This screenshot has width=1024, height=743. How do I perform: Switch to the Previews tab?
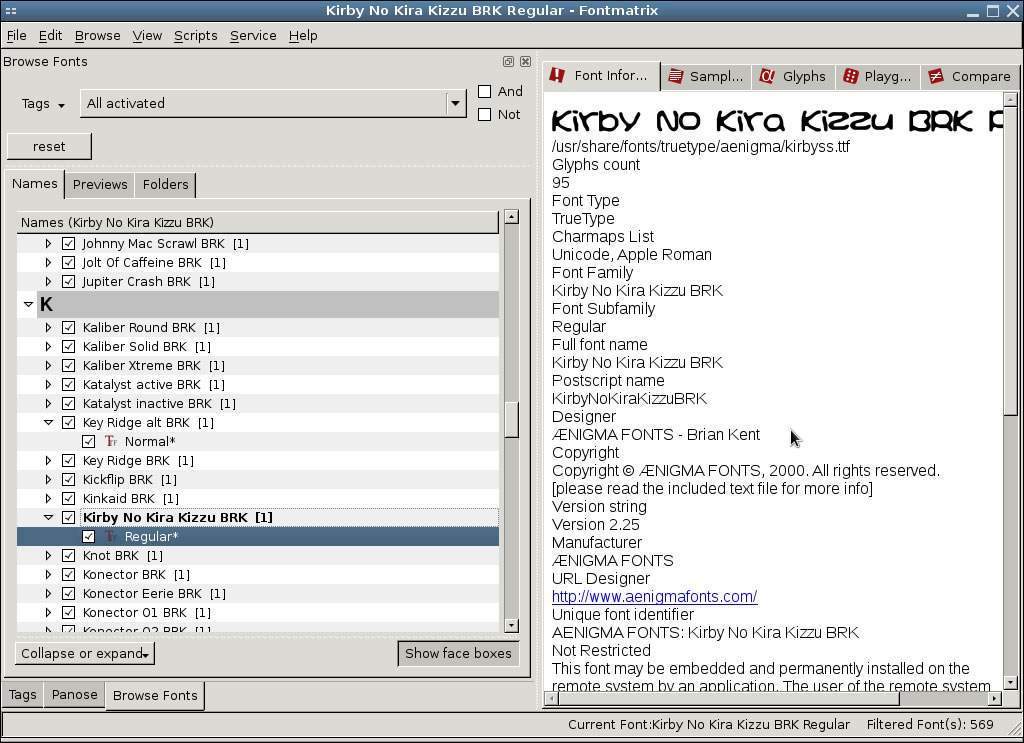pyautogui.click(x=100, y=184)
